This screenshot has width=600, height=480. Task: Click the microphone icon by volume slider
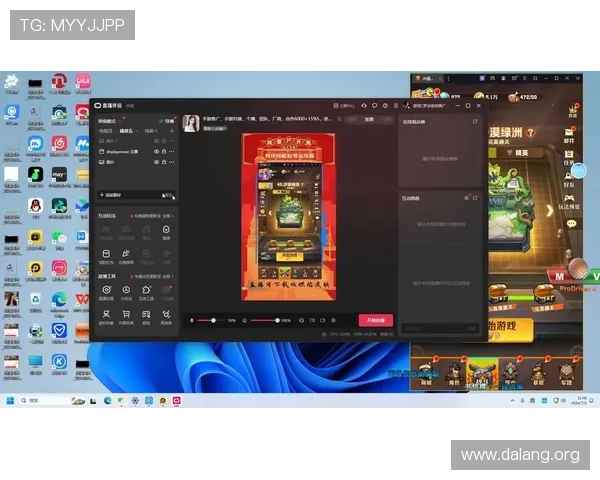pyautogui.click(x=192, y=320)
